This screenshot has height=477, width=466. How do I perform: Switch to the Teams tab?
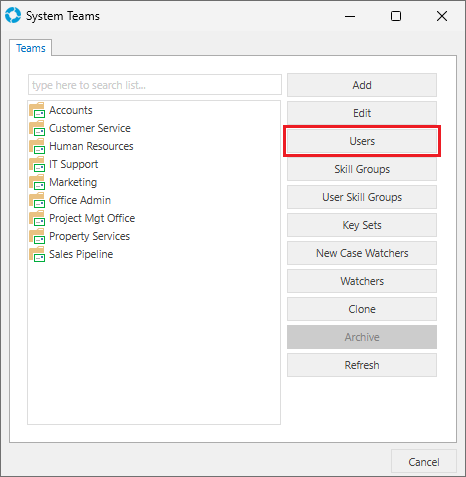(31, 48)
